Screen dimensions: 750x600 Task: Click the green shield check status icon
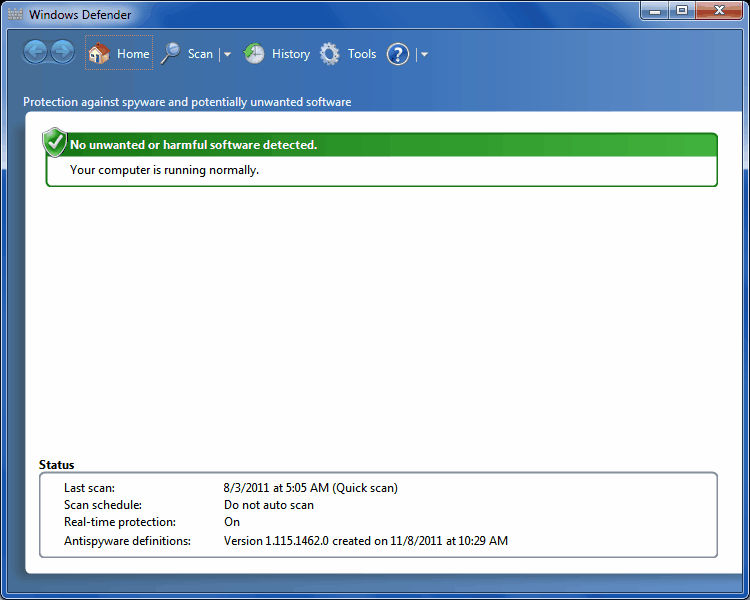pyautogui.click(x=55, y=142)
